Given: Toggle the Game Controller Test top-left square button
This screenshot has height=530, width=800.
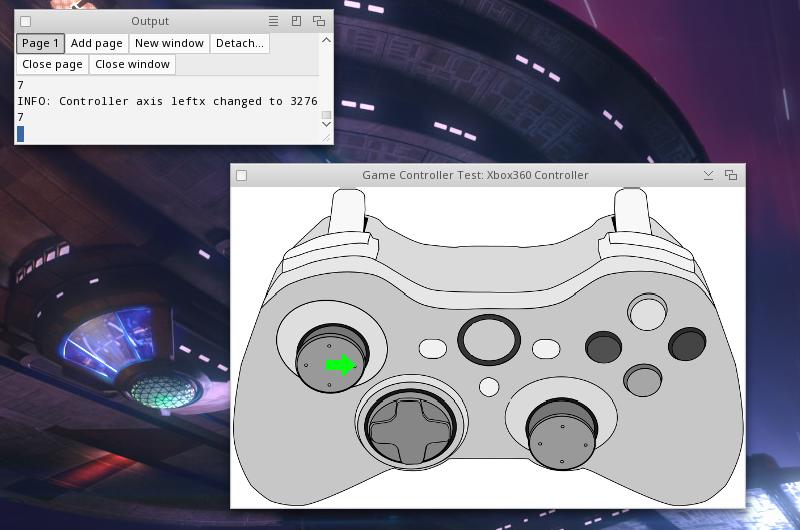Looking at the screenshot, I should (242, 175).
